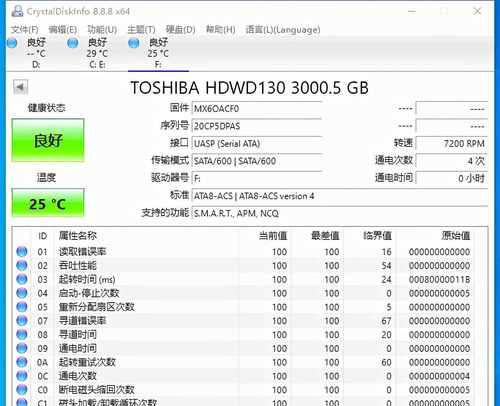Click the 最差值 column header
The image size is (500, 406).
pyautogui.click(x=325, y=236)
